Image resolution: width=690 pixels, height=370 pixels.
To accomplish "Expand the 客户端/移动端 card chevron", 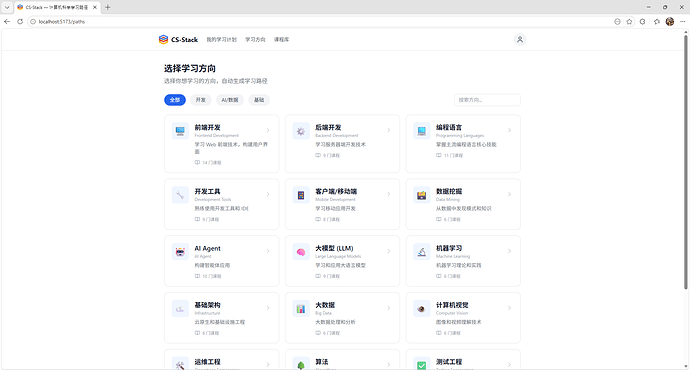I will 389,194.
